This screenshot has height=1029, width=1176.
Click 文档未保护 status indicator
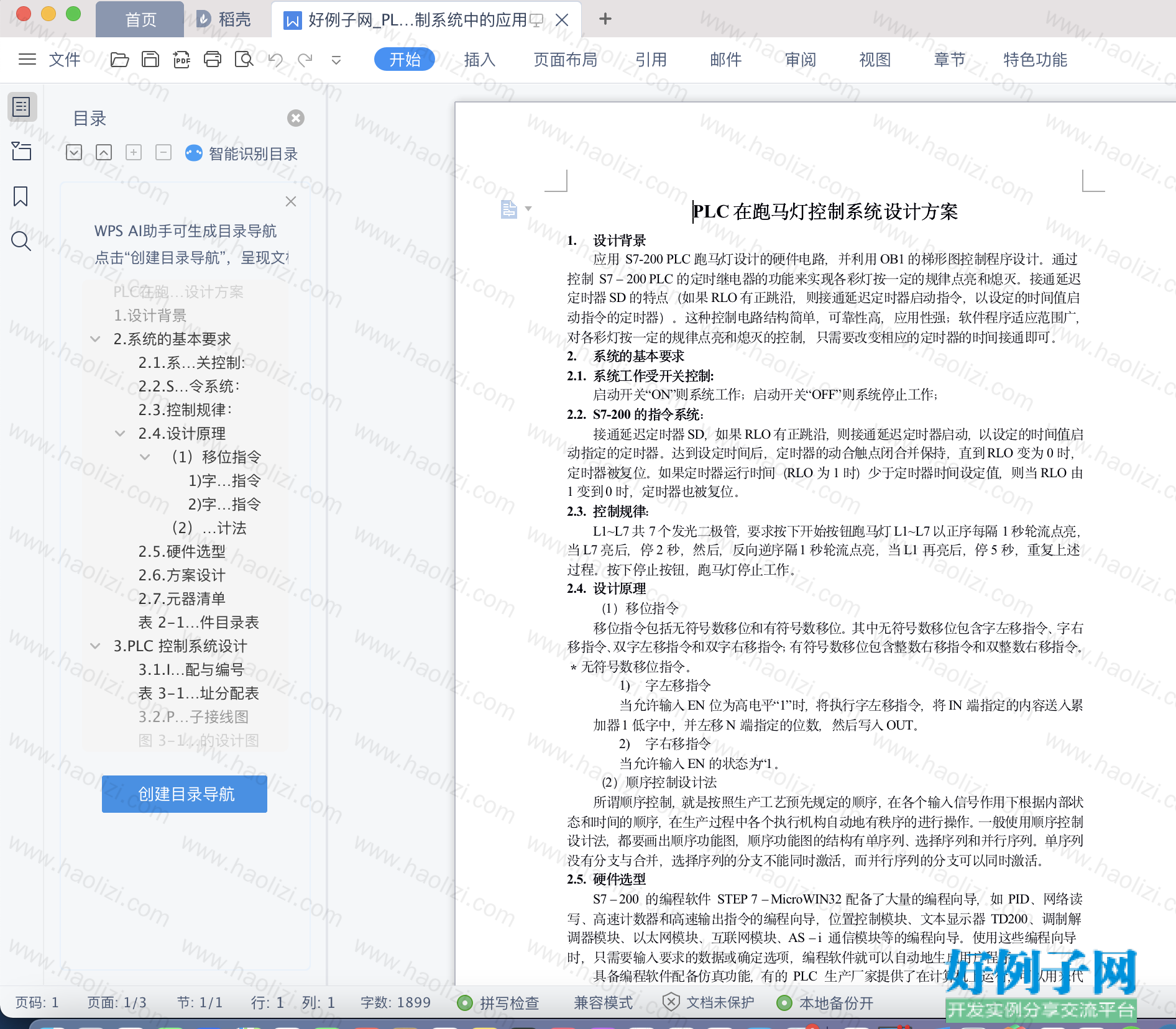[709, 1002]
